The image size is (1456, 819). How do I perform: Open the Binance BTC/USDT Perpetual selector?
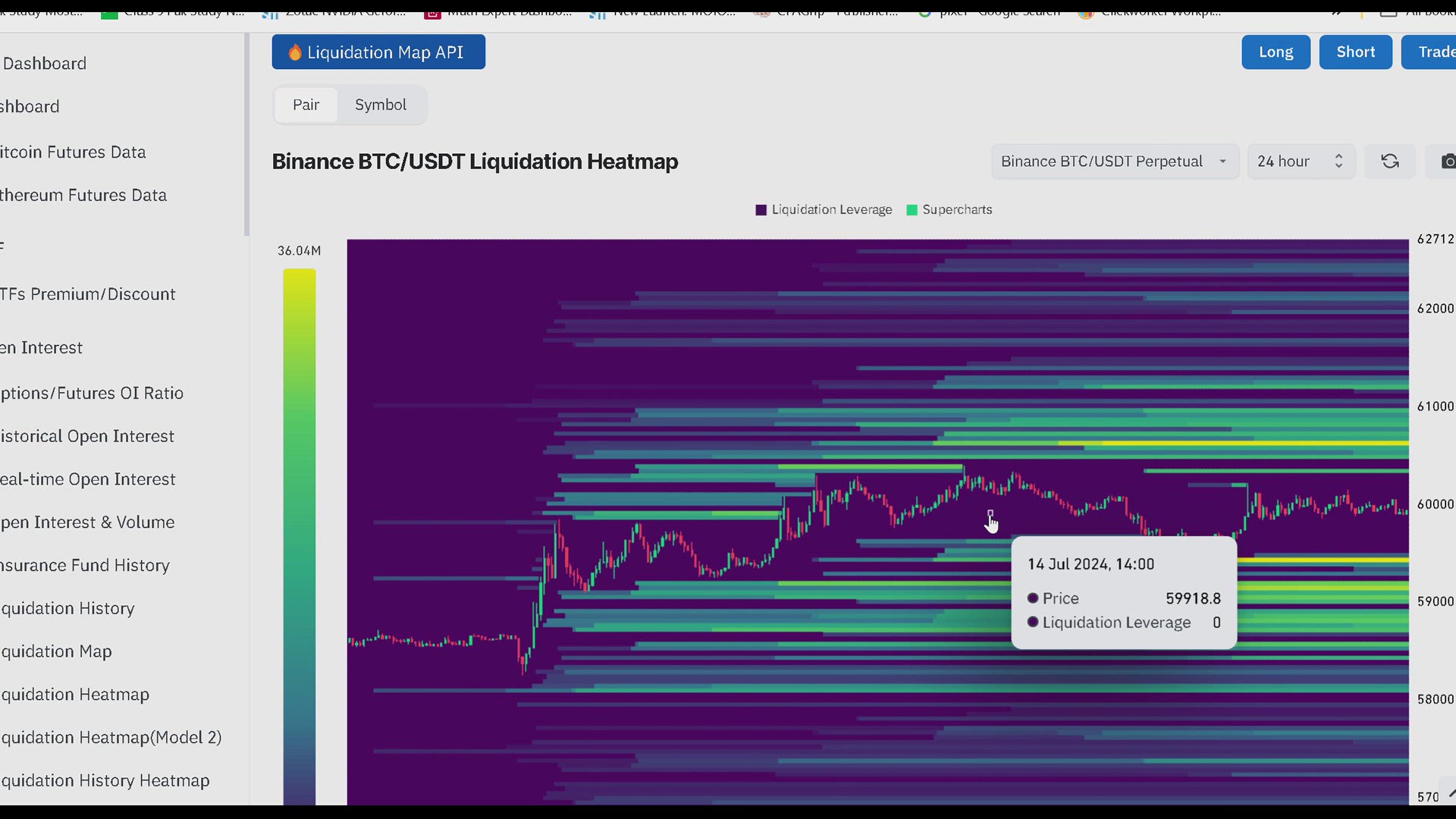[1115, 161]
